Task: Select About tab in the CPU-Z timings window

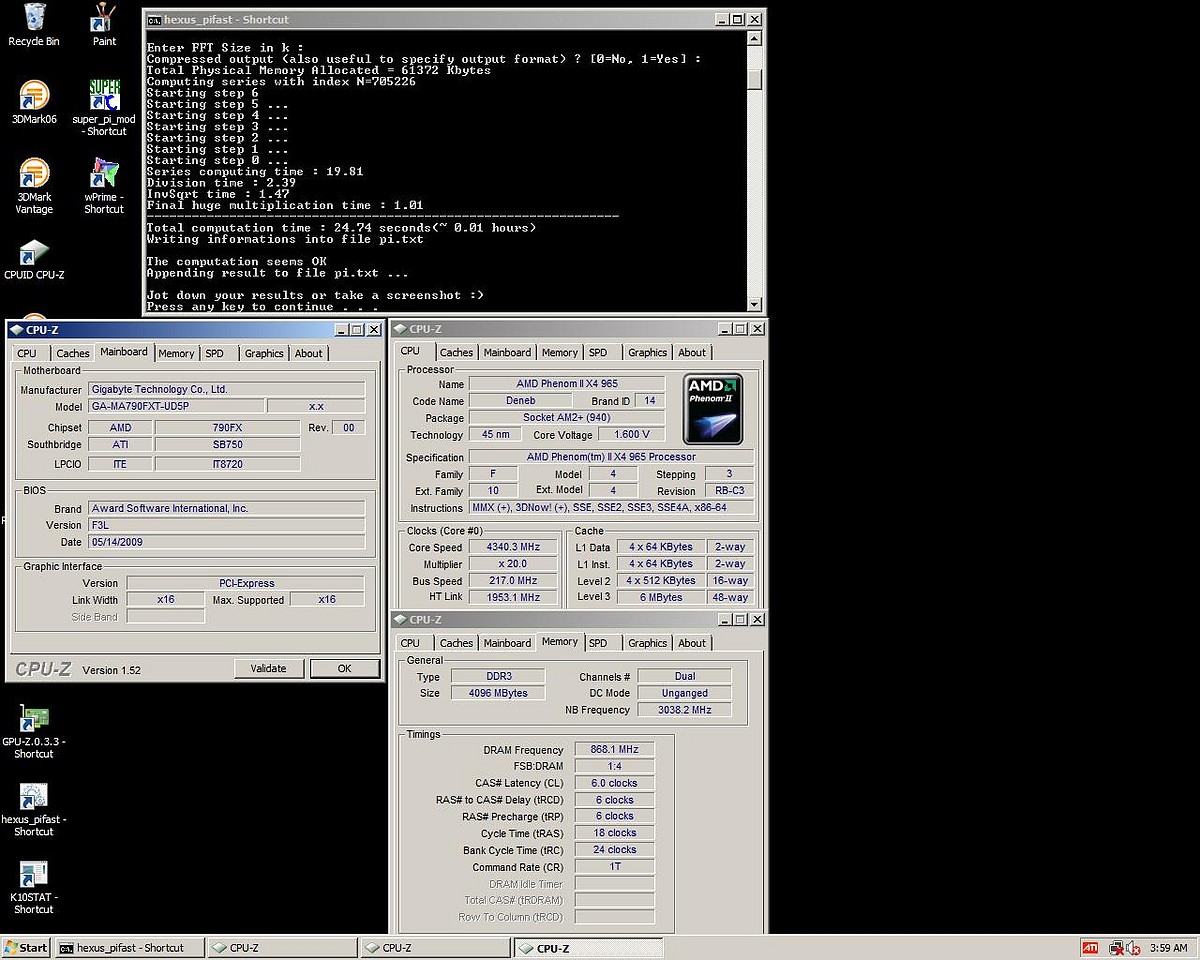Action: (x=692, y=643)
